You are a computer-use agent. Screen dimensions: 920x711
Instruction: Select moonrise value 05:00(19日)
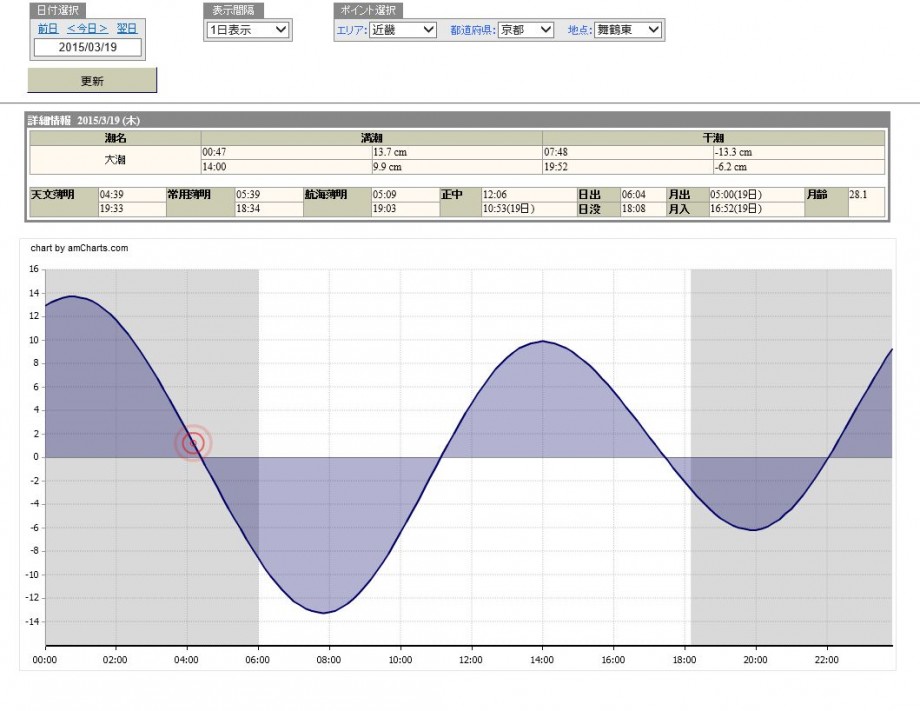pyautogui.click(x=756, y=195)
